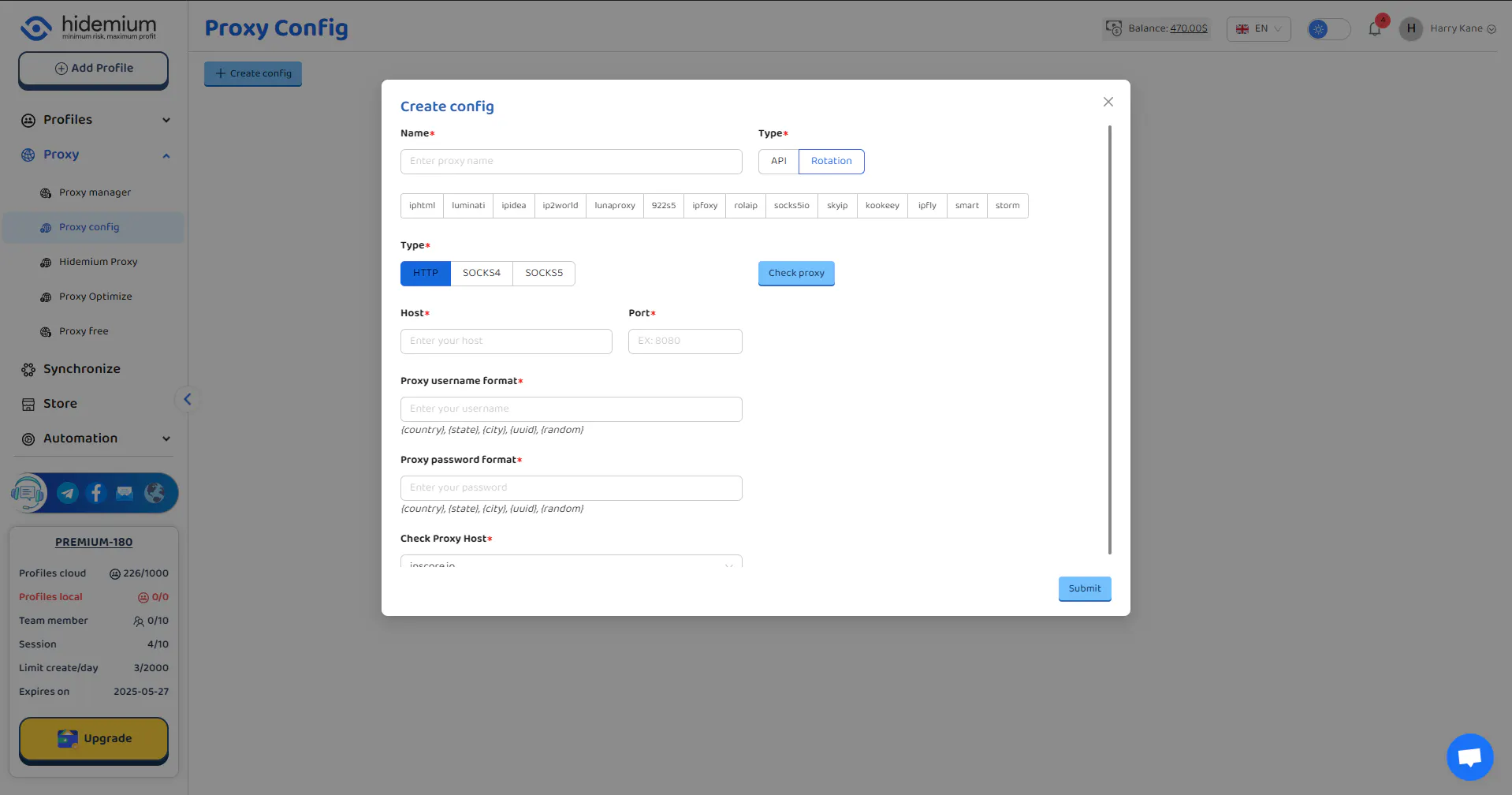1512x795 pixels.
Task: Open the email support icon
Action: coord(125,493)
